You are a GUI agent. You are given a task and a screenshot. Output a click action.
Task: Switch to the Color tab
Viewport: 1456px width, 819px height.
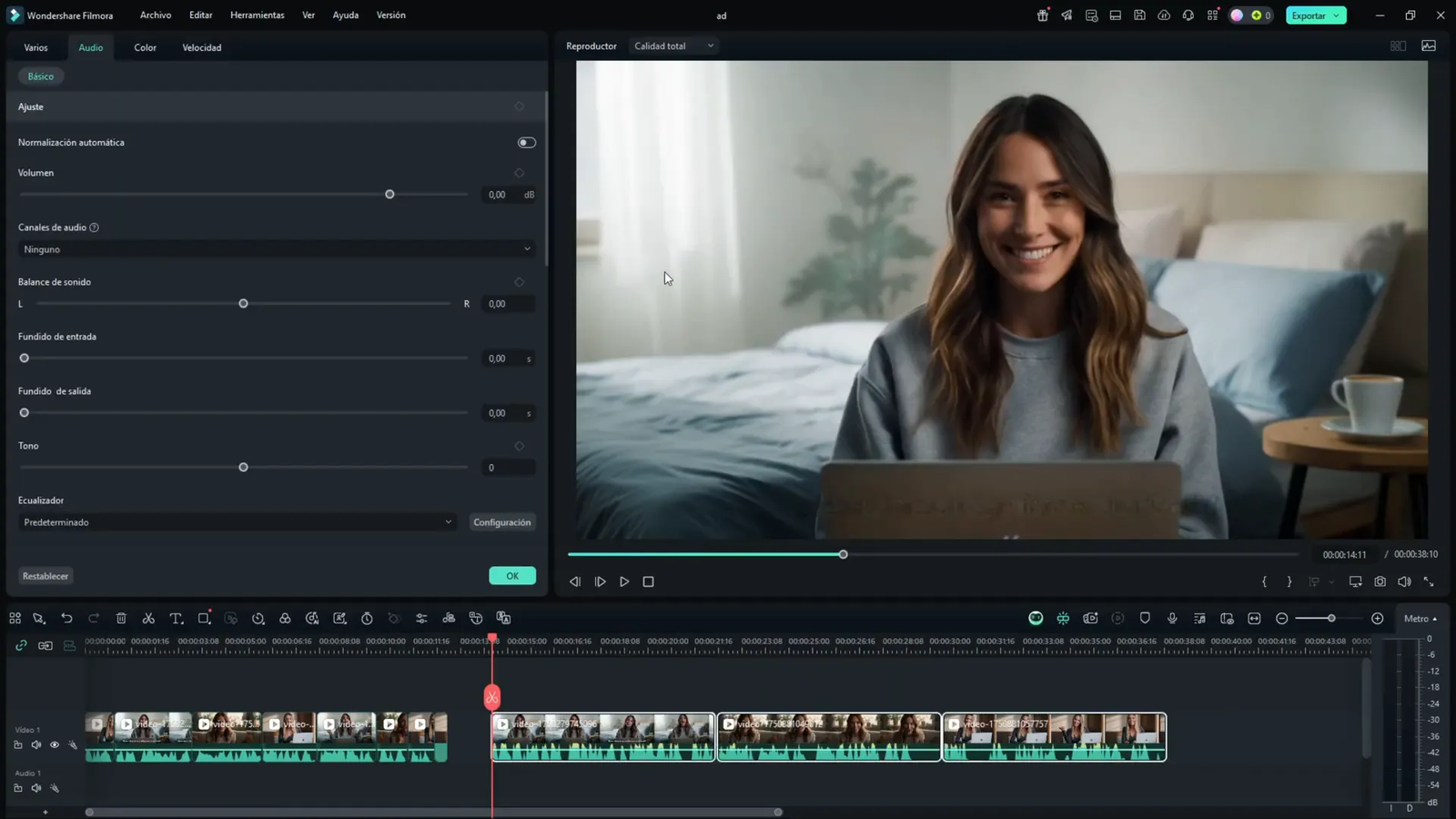click(144, 47)
